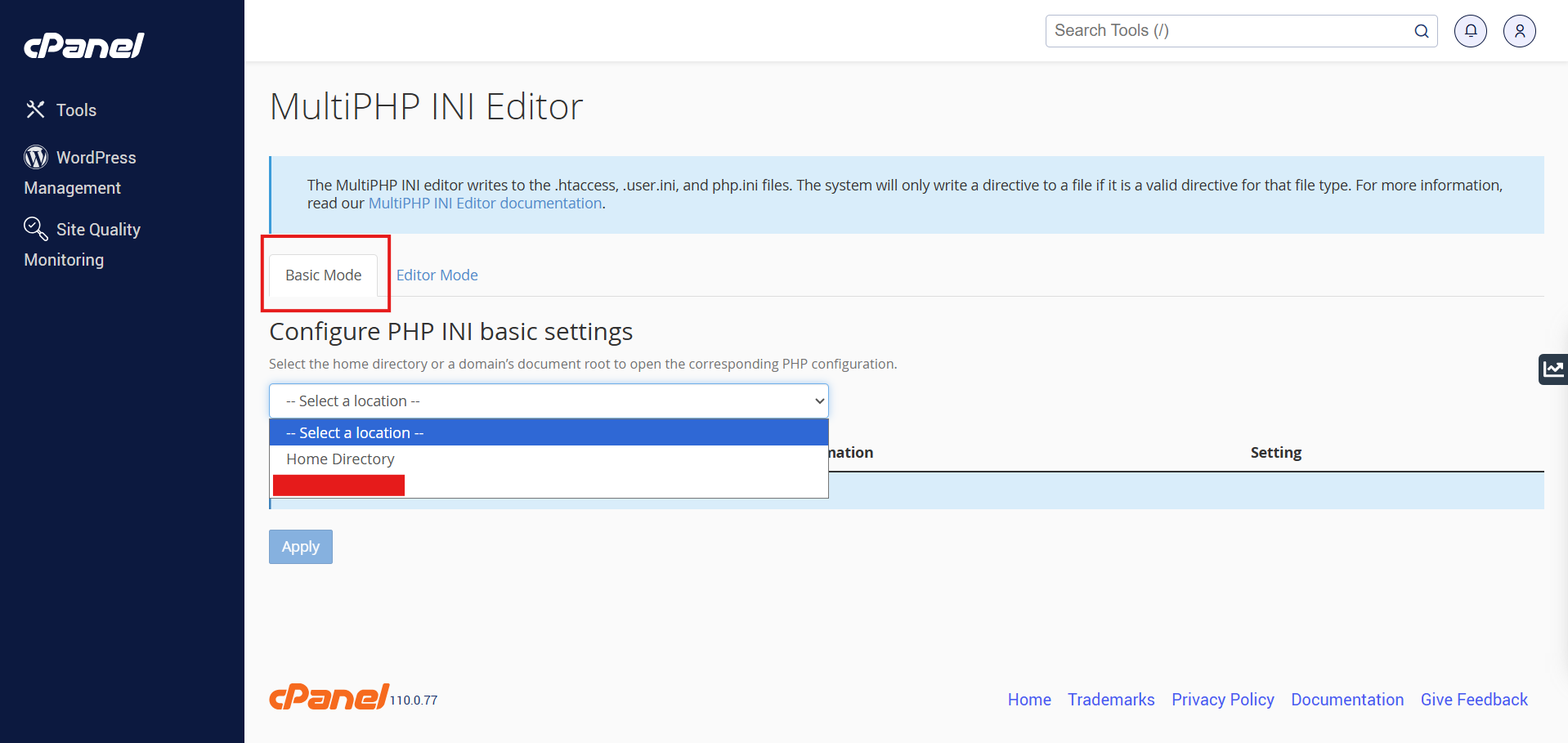Pick the highlighted Select a location option
Viewport: 1568px width, 743px height.
pyautogui.click(x=355, y=433)
